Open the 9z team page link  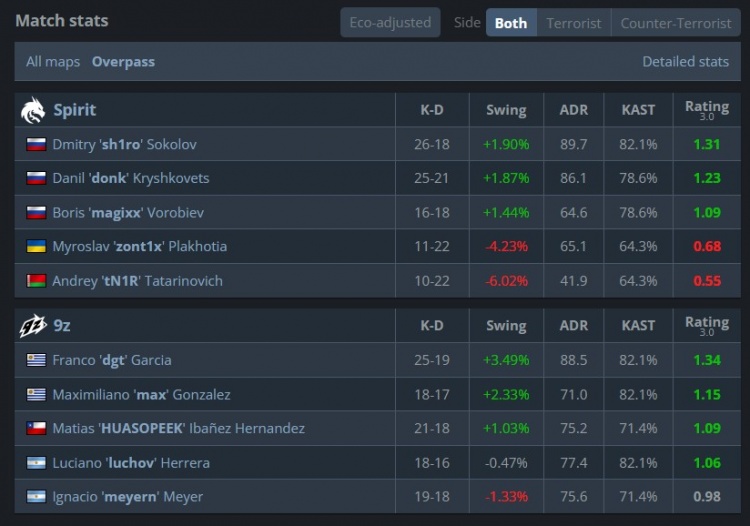point(62,326)
